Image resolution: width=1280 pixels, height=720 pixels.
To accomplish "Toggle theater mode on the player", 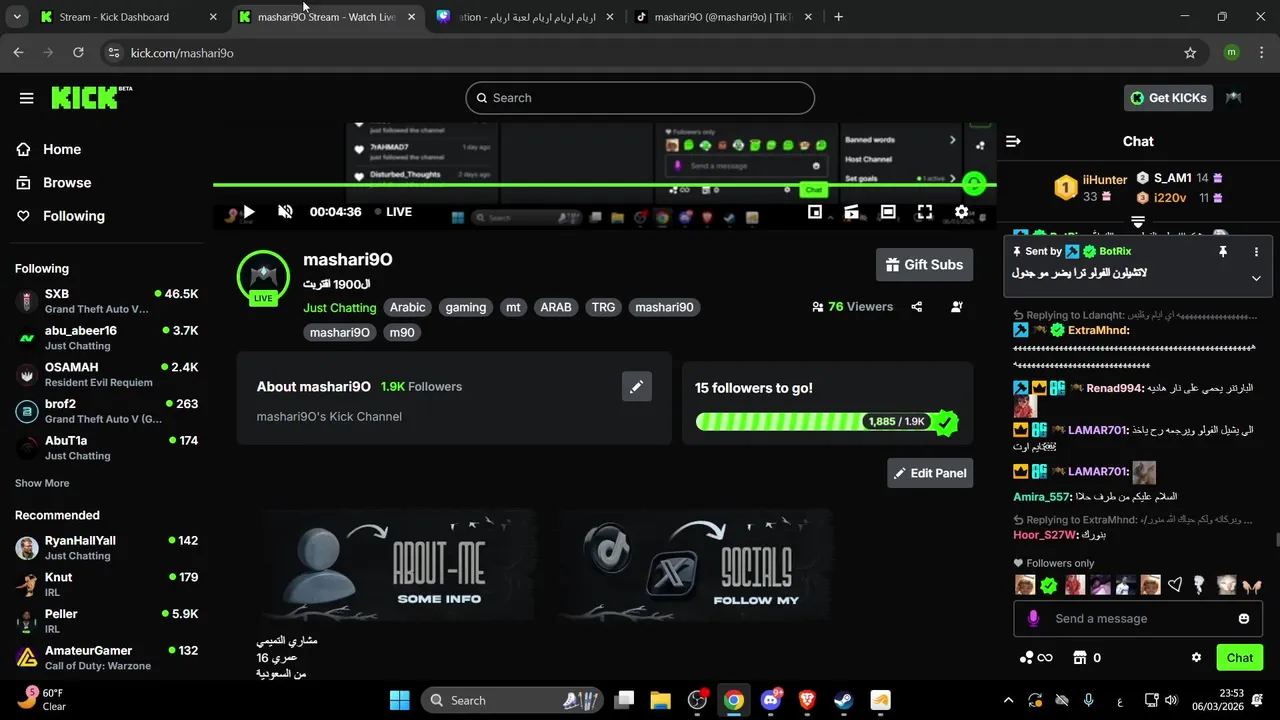I will (x=888, y=212).
